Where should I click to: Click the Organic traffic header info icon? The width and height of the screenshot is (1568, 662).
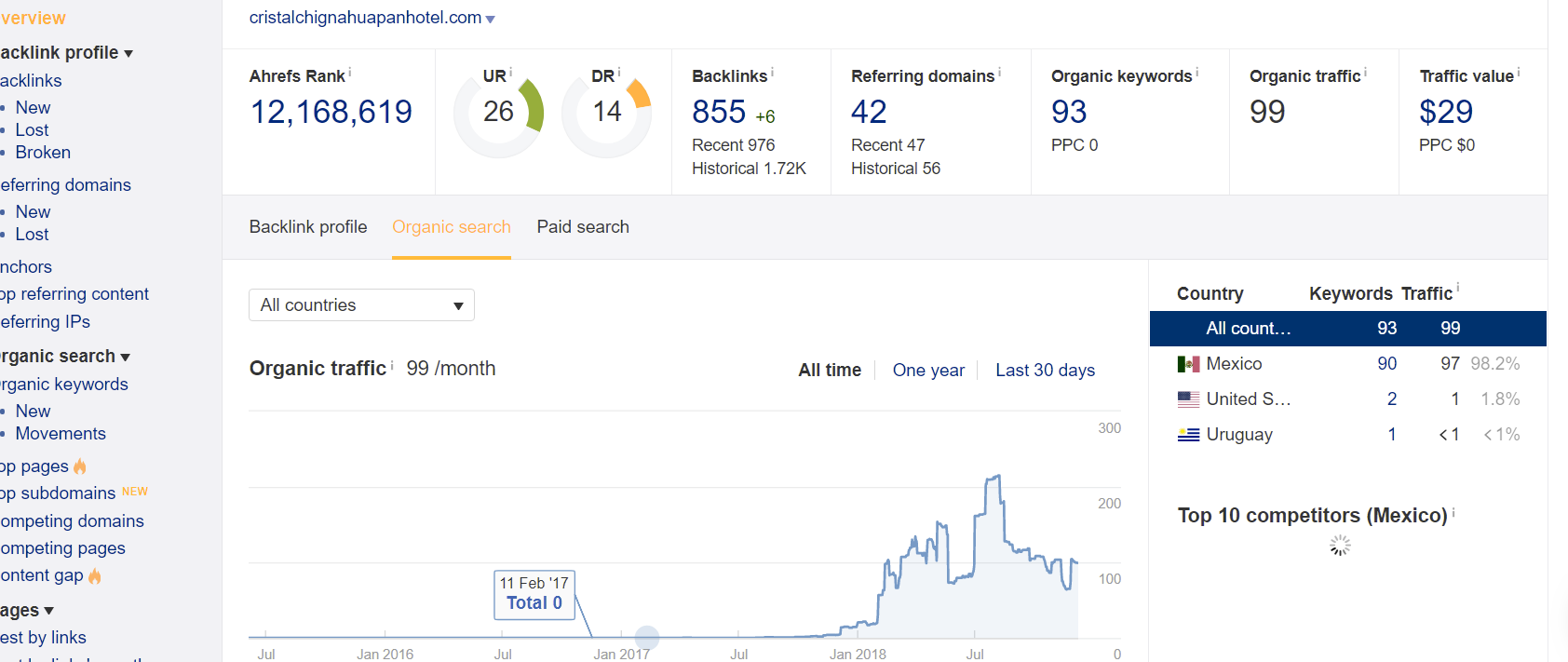tap(1366, 72)
